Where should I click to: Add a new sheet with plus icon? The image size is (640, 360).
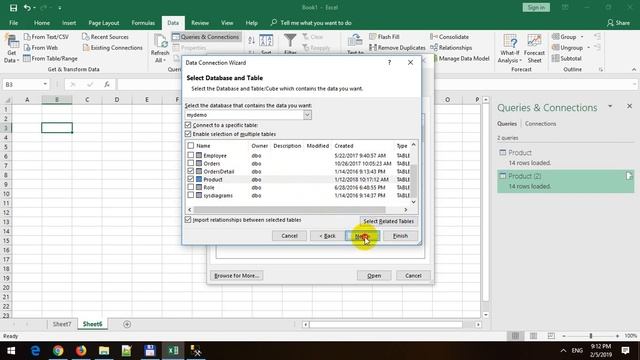[x=127, y=324]
